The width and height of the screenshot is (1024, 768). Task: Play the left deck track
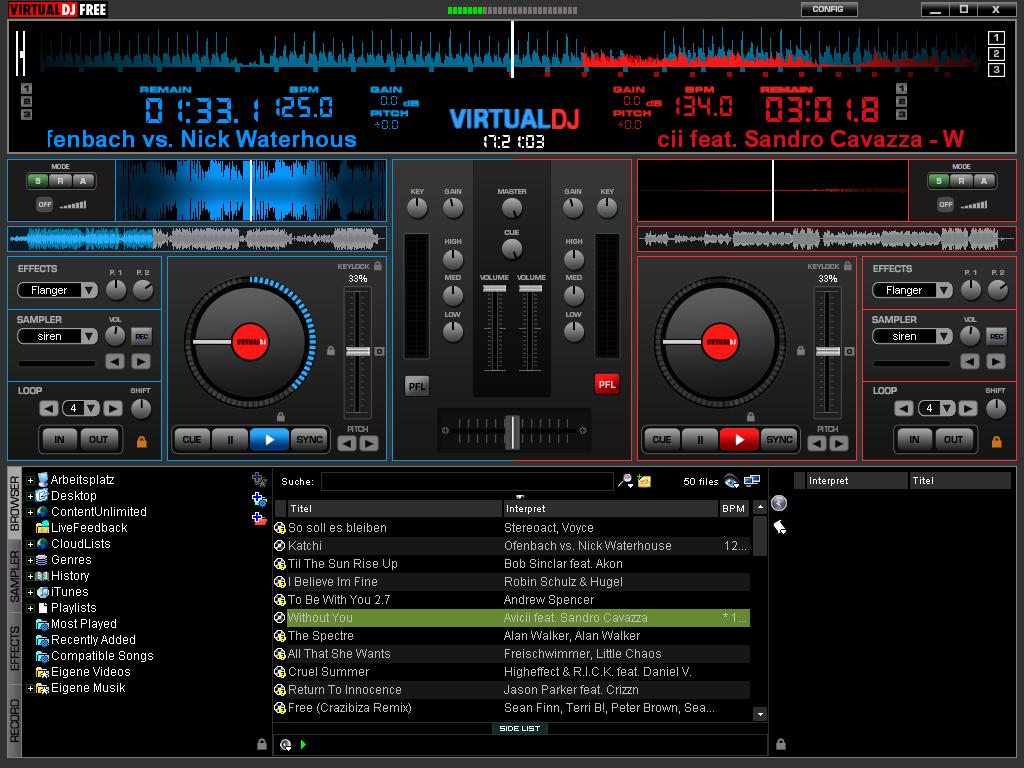268,440
